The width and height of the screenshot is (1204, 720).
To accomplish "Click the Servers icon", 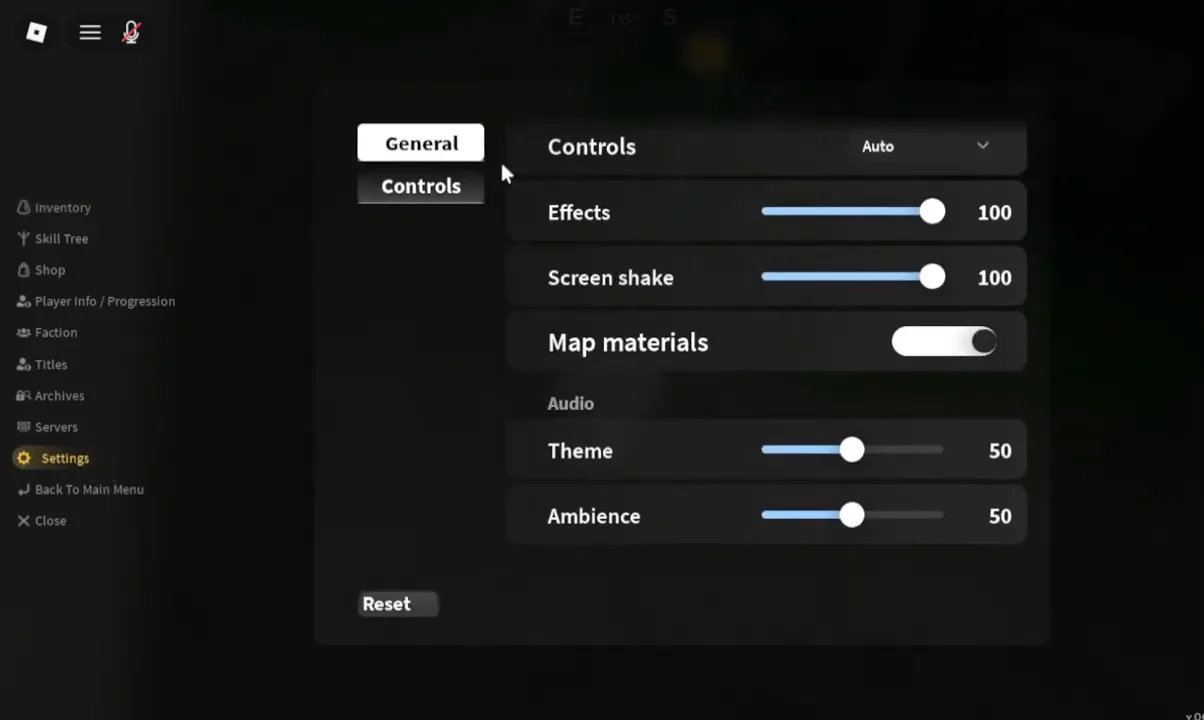I will click(23, 426).
